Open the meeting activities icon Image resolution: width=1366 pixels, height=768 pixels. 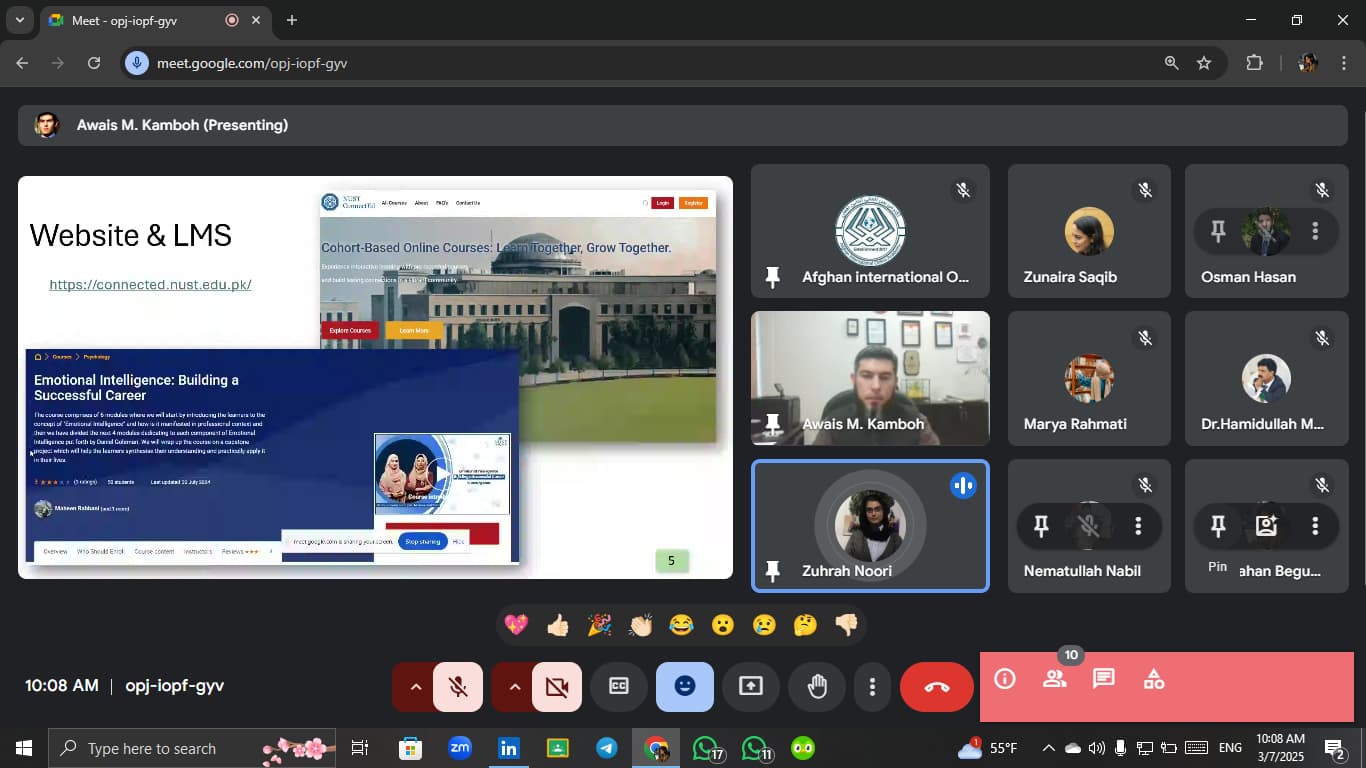tap(1154, 679)
